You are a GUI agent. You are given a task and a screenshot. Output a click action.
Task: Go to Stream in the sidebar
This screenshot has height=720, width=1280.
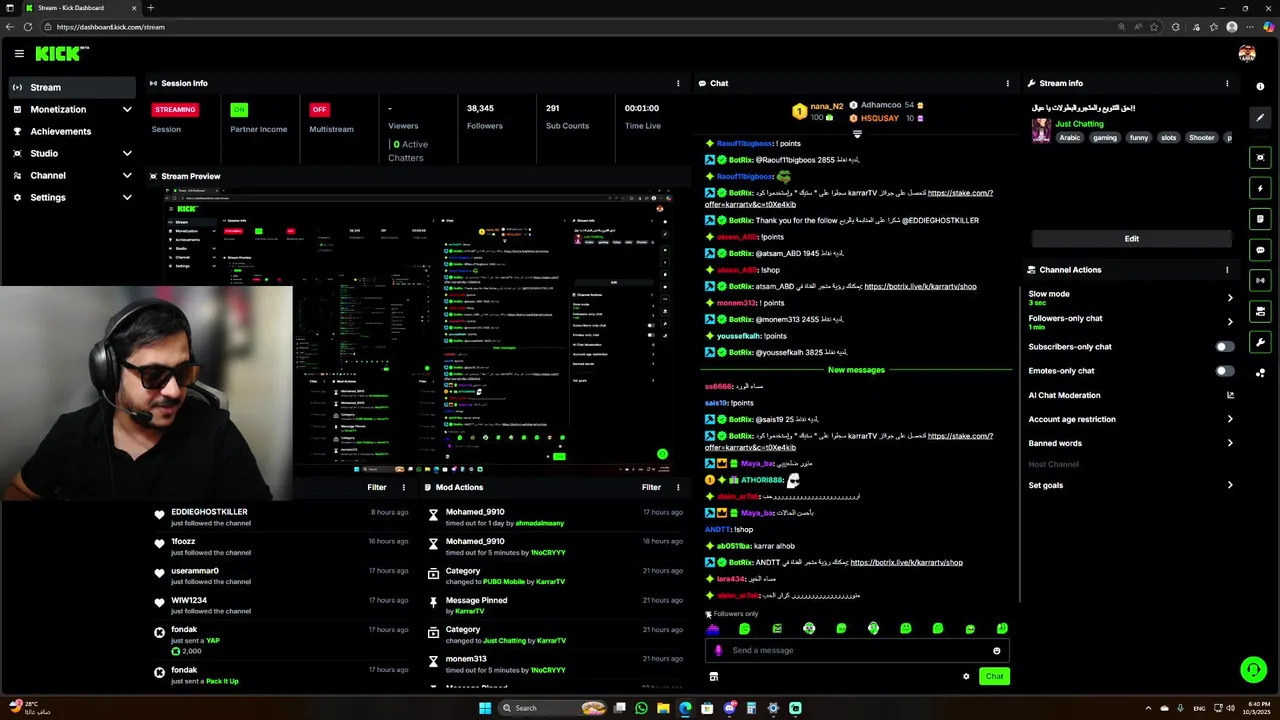72,87
